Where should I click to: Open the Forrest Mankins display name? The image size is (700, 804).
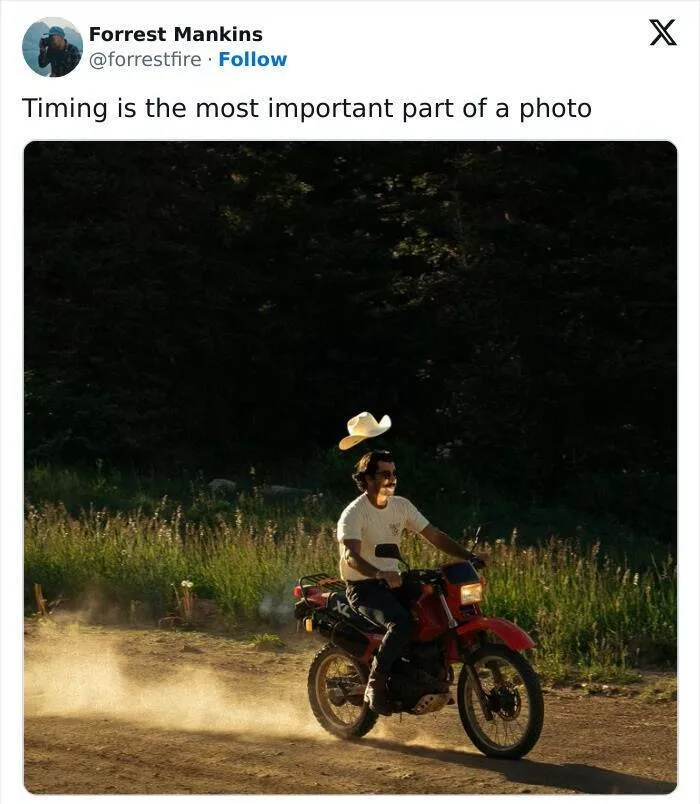(175, 34)
